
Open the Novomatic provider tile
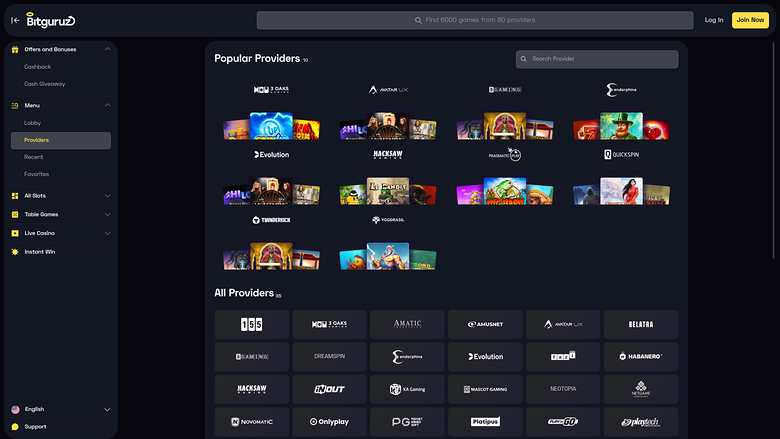[252, 422]
